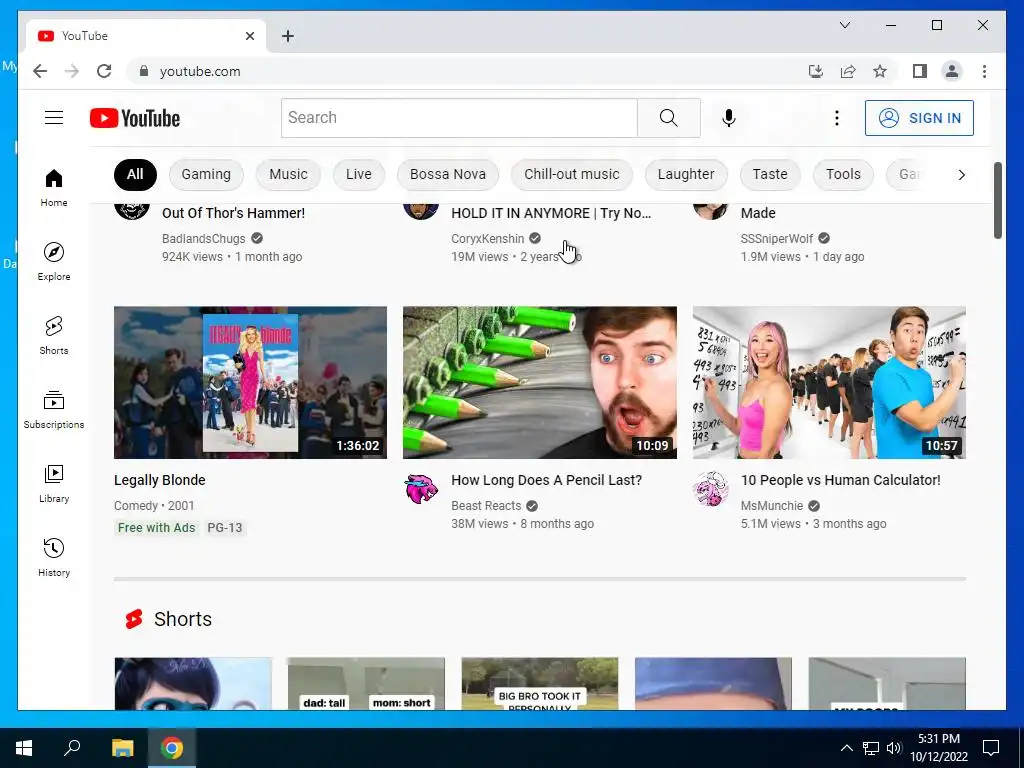Click the install app icon in address bar

(x=816, y=71)
